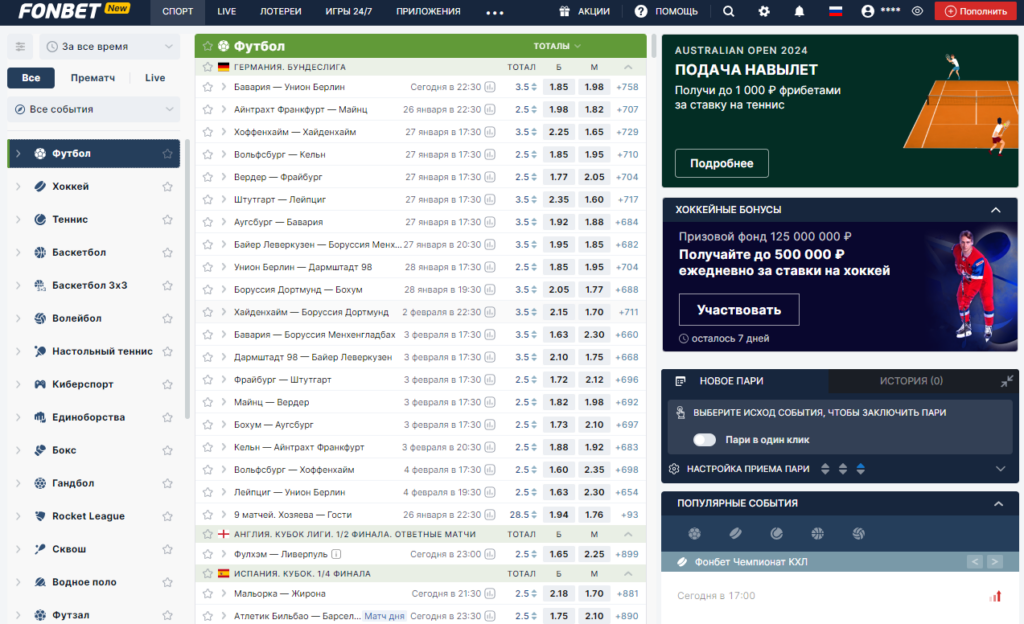The image size is (1024, 624).
Task: Open statistics icon for Бавария — Унион Берлин
Action: (490, 87)
